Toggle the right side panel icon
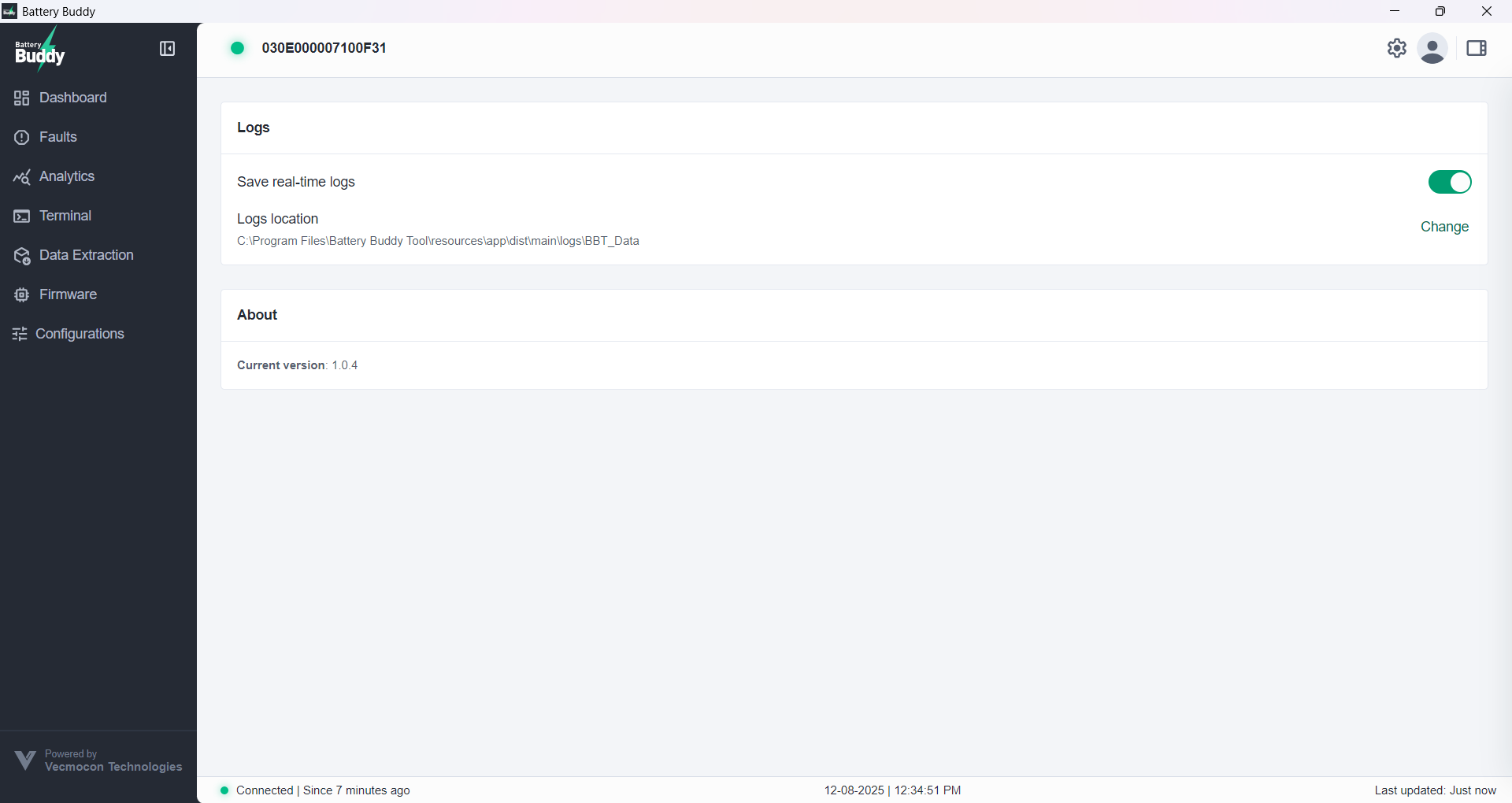1512x803 pixels. pos(1476,49)
